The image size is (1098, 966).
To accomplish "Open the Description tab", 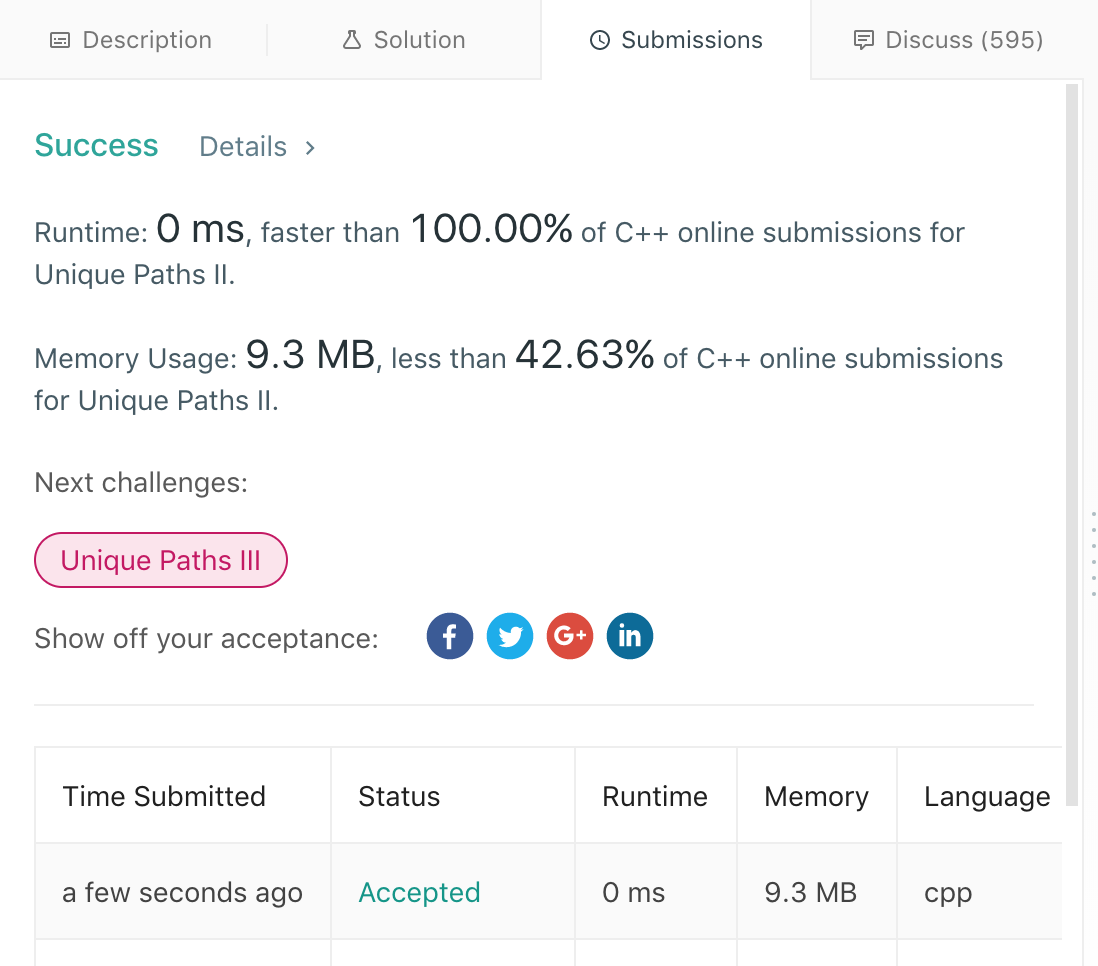I will tap(131, 40).
